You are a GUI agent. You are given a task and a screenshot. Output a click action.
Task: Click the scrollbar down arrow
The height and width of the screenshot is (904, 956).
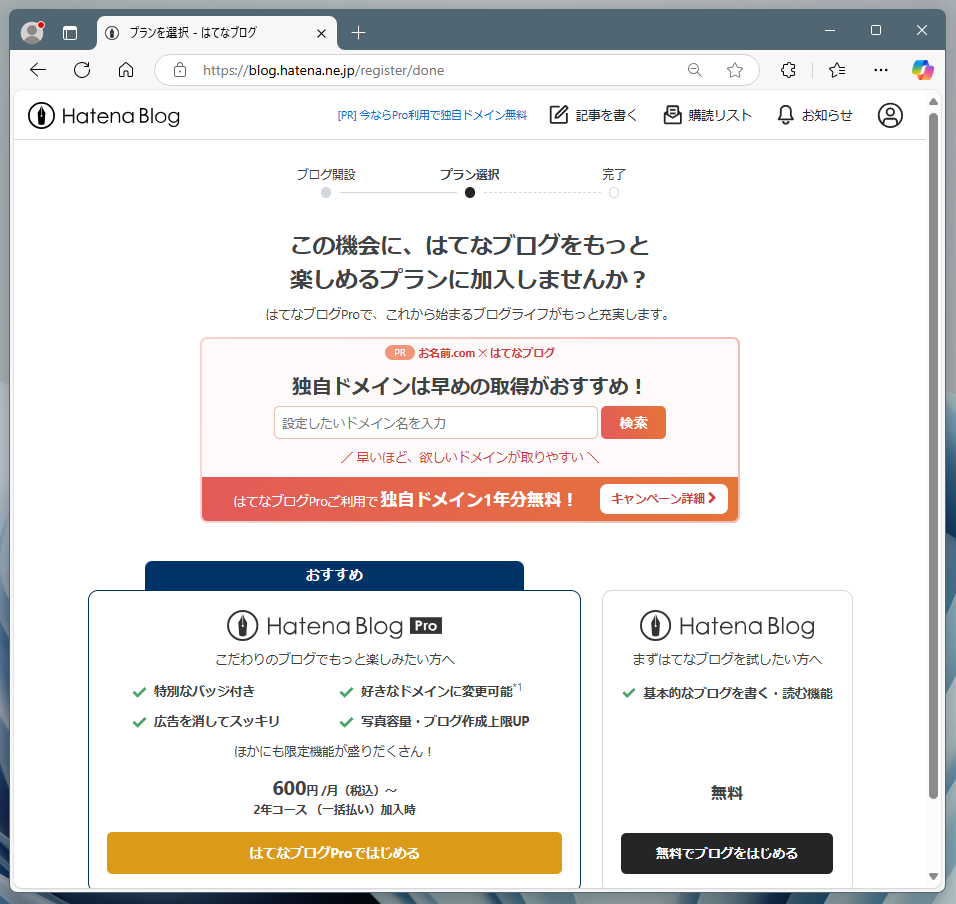pos(933,876)
